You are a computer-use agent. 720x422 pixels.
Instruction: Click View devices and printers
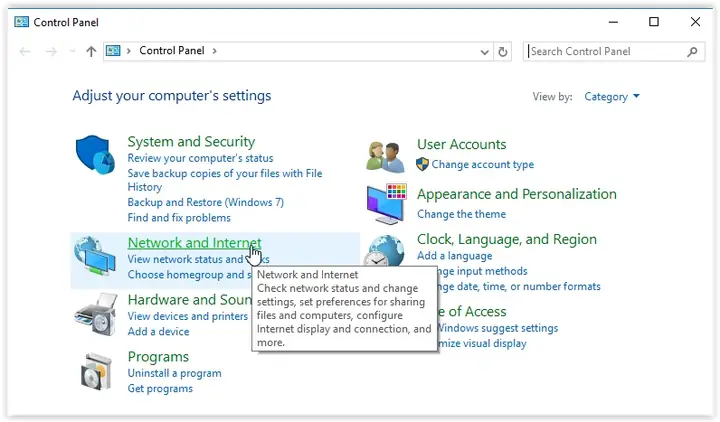tap(187, 316)
